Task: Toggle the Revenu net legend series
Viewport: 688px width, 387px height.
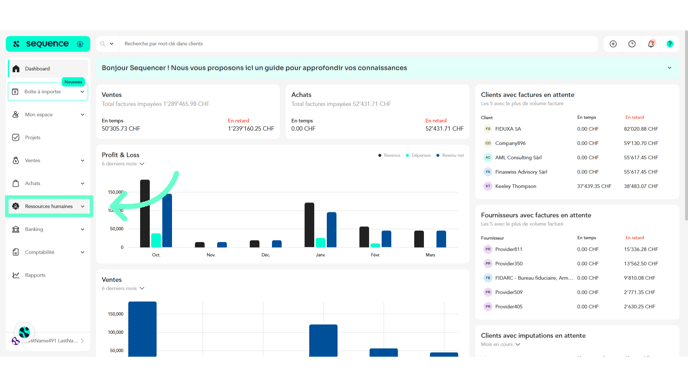Action: [x=450, y=155]
